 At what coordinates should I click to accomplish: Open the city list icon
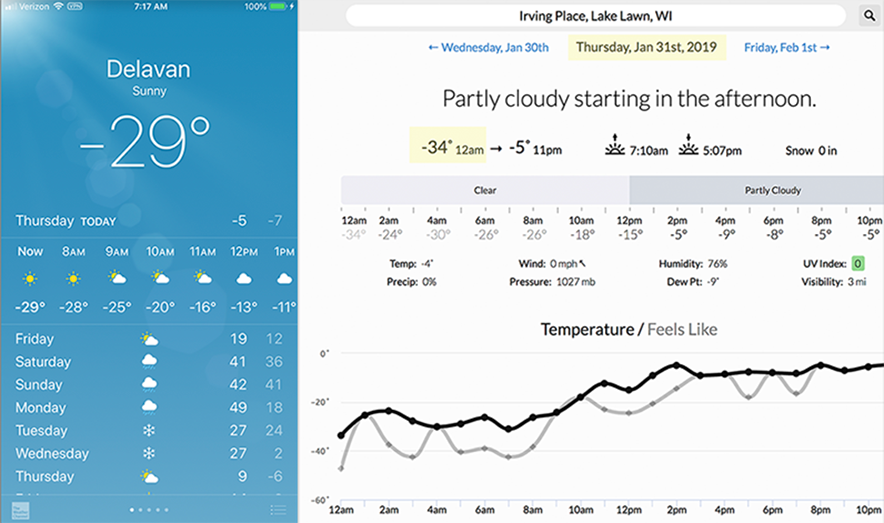tap(278, 510)
